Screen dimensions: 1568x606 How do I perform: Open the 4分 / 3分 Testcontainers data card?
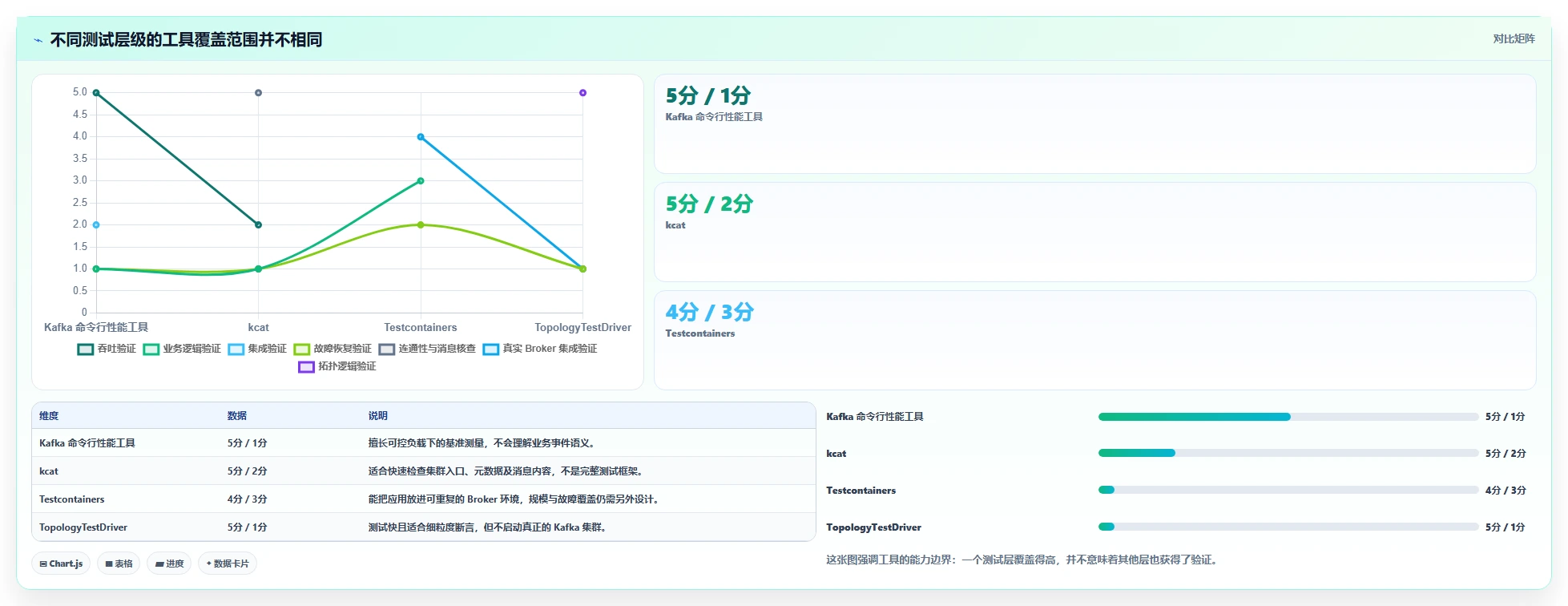pos(1094,341)
